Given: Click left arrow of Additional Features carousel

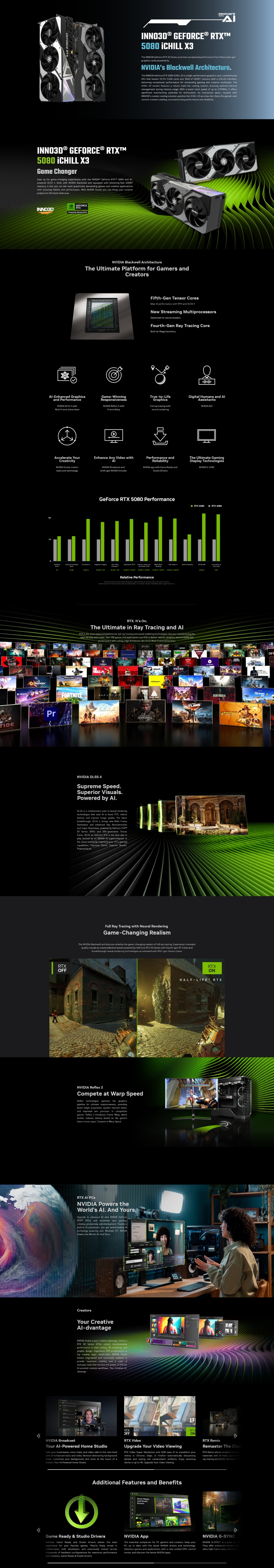Looking at the screenshot, I should (39, 1530).
